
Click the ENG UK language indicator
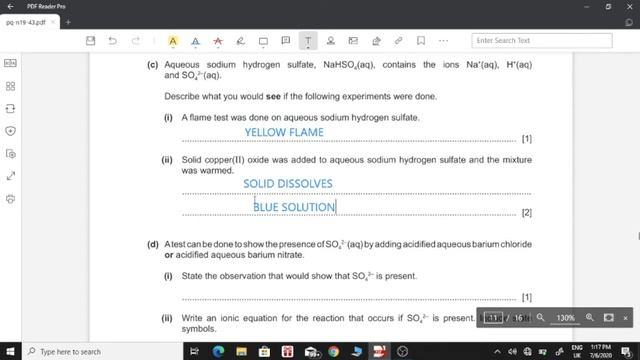pos(577,351)
